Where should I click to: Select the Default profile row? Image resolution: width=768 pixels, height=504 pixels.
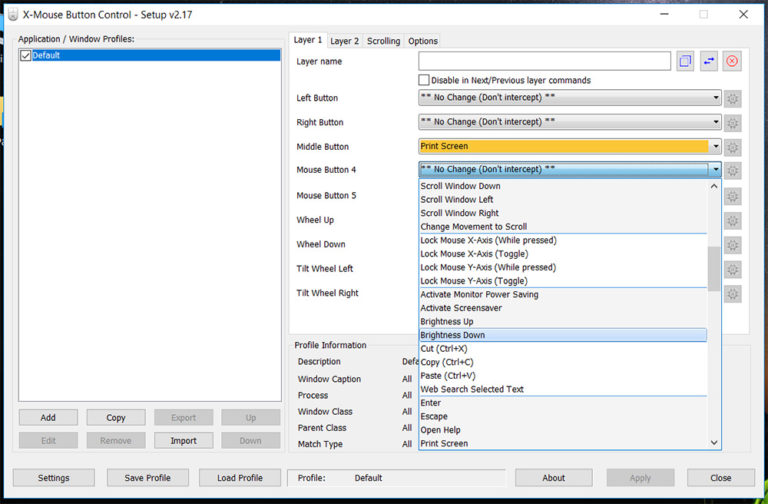(x=150, y=55)
